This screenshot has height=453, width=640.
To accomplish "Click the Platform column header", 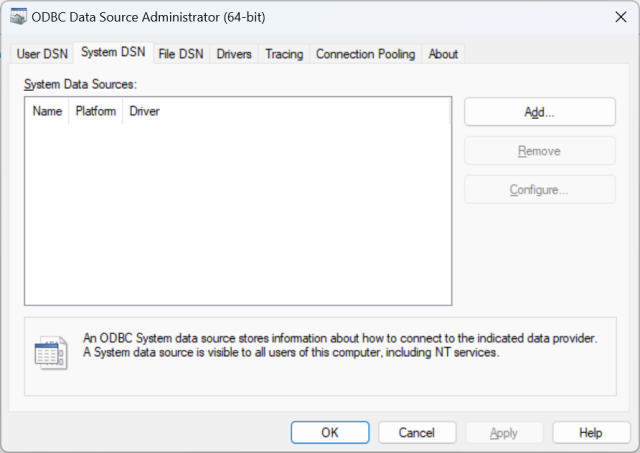I will click(95, 111).
